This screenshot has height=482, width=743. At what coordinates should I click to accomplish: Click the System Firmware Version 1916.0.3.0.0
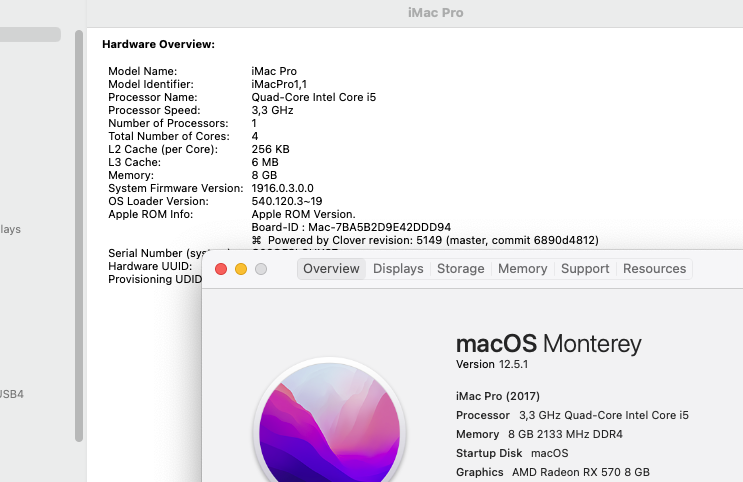[x=282, y=188]
